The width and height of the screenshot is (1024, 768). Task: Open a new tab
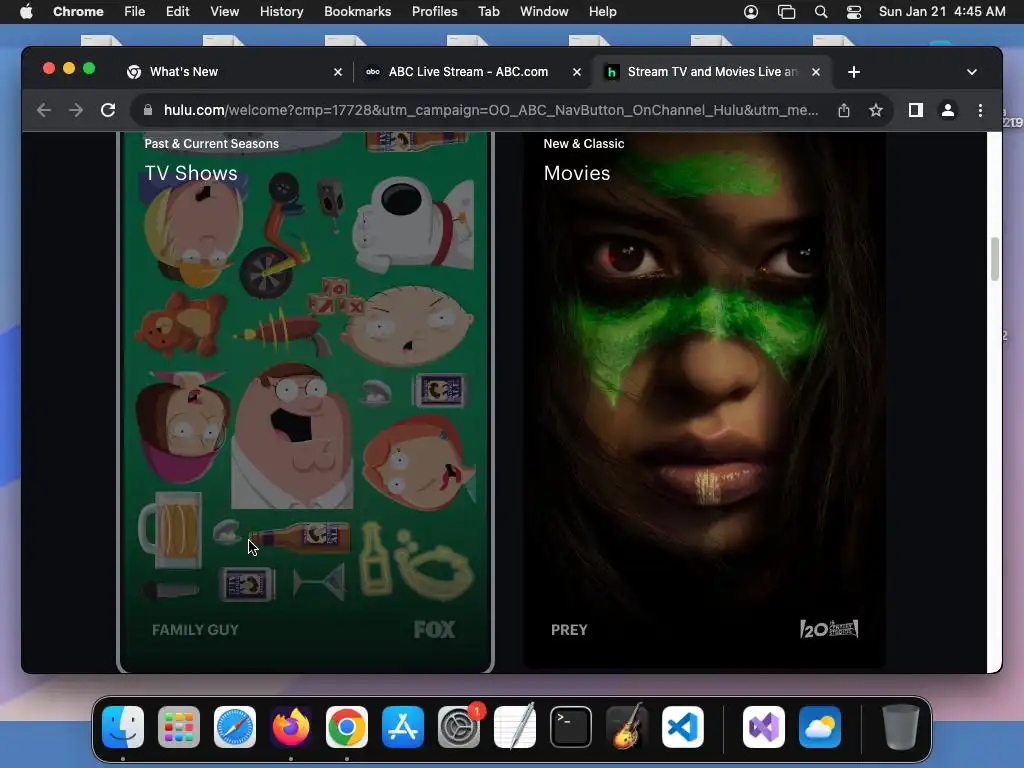click(x=854, y=72)
